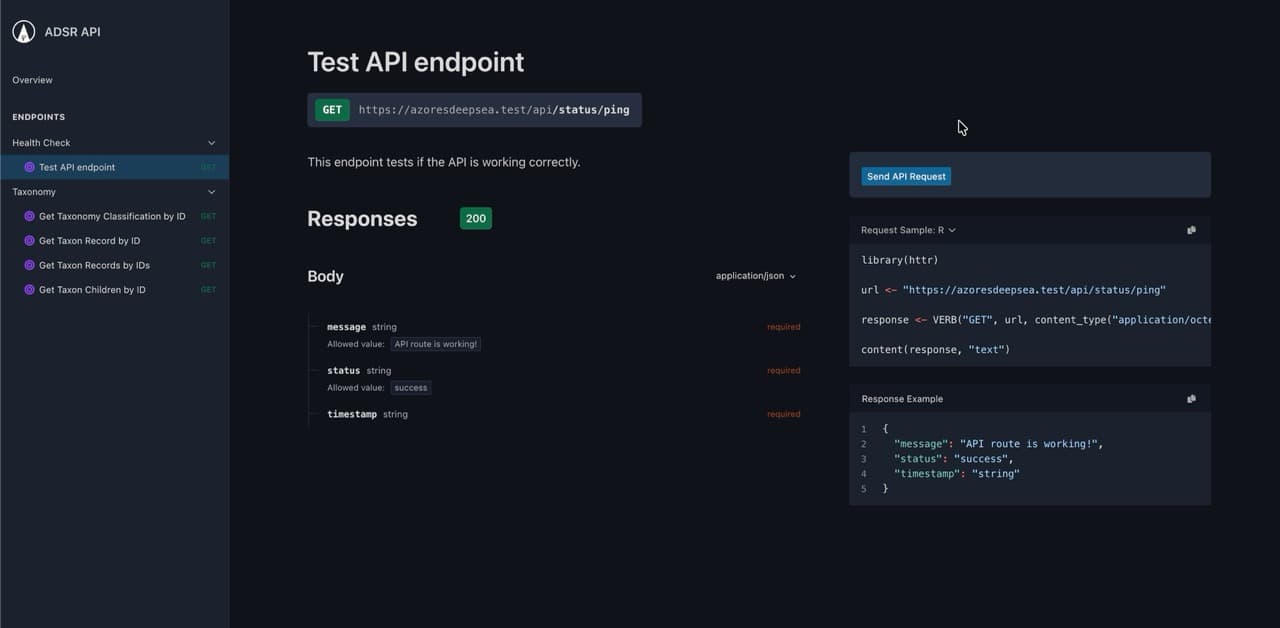
Task: Collapse the Taxonomy section
Action: (x=211, y=191)
